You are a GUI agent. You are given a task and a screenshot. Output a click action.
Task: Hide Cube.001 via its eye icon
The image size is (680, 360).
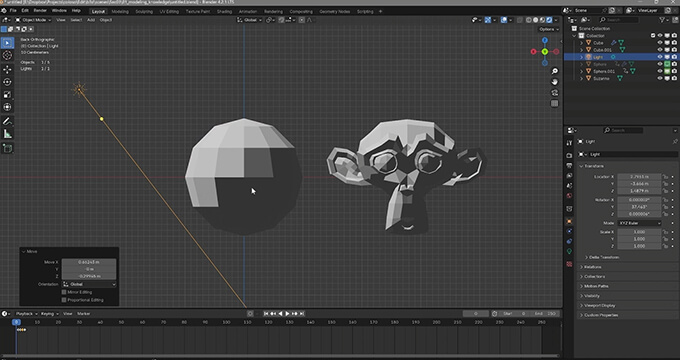(x=660, y=50)
